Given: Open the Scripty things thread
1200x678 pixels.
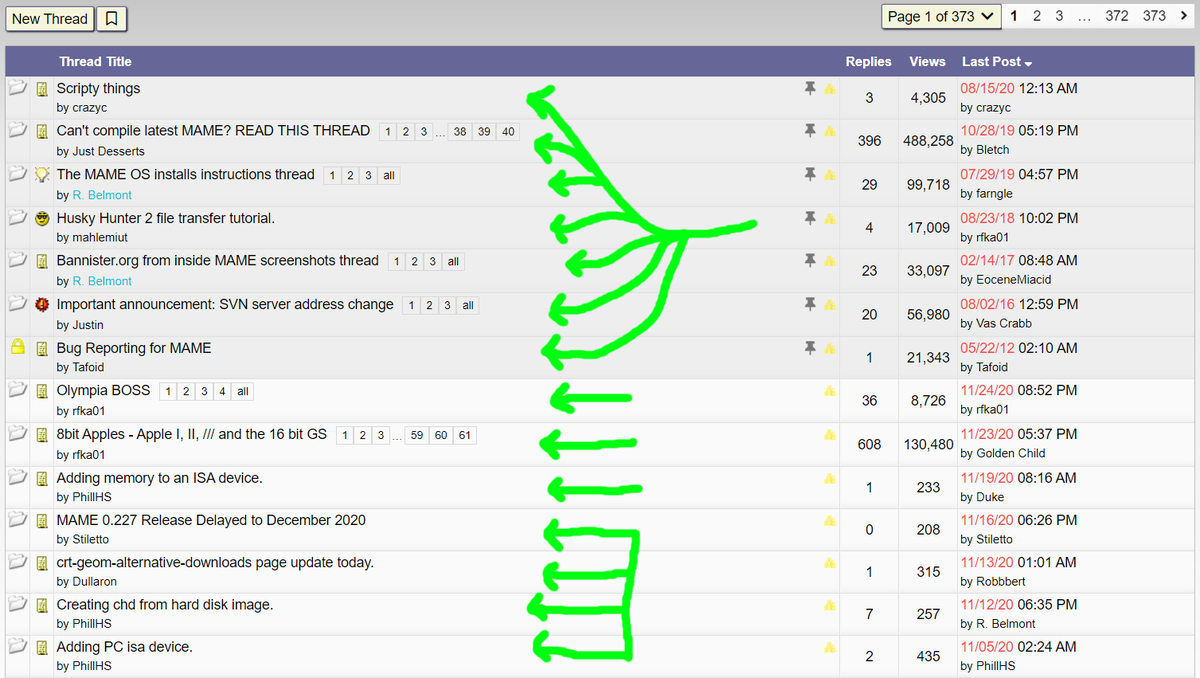Looking at the screenshot, I should (98, 89).
